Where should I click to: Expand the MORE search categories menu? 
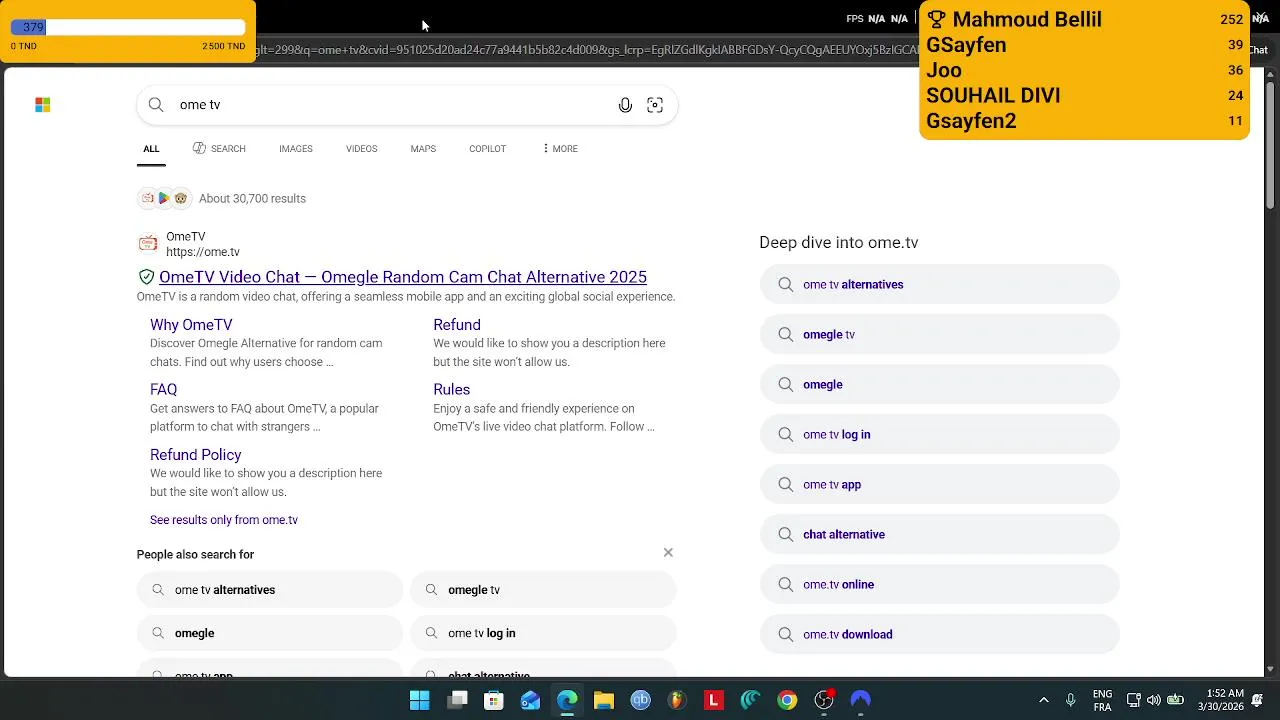coord(560,149)
